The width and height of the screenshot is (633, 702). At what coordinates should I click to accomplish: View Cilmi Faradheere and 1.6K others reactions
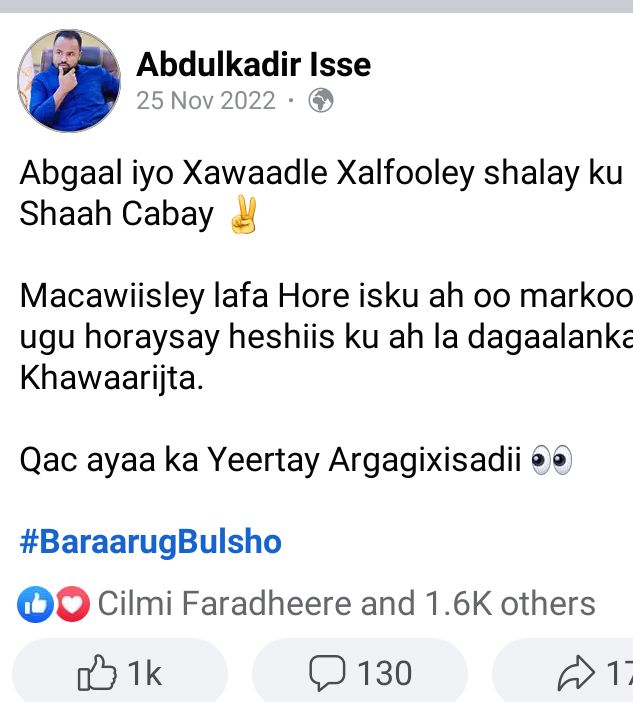(346, 604)
